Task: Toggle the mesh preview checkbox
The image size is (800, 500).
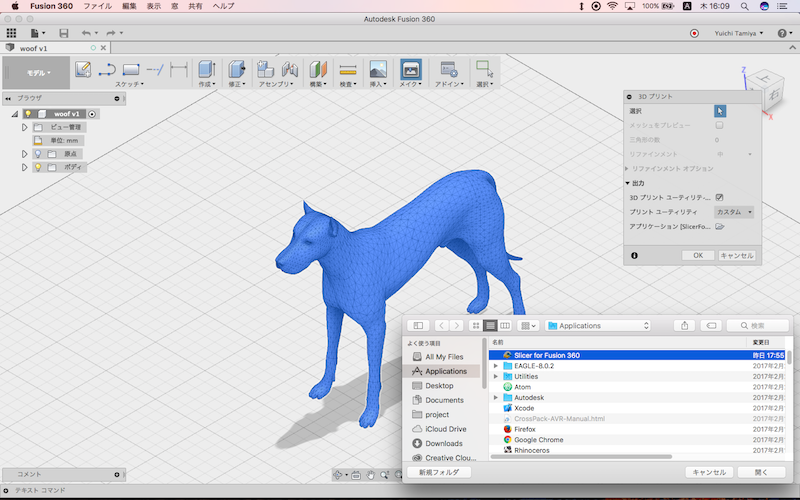Action: pos(719,125)
